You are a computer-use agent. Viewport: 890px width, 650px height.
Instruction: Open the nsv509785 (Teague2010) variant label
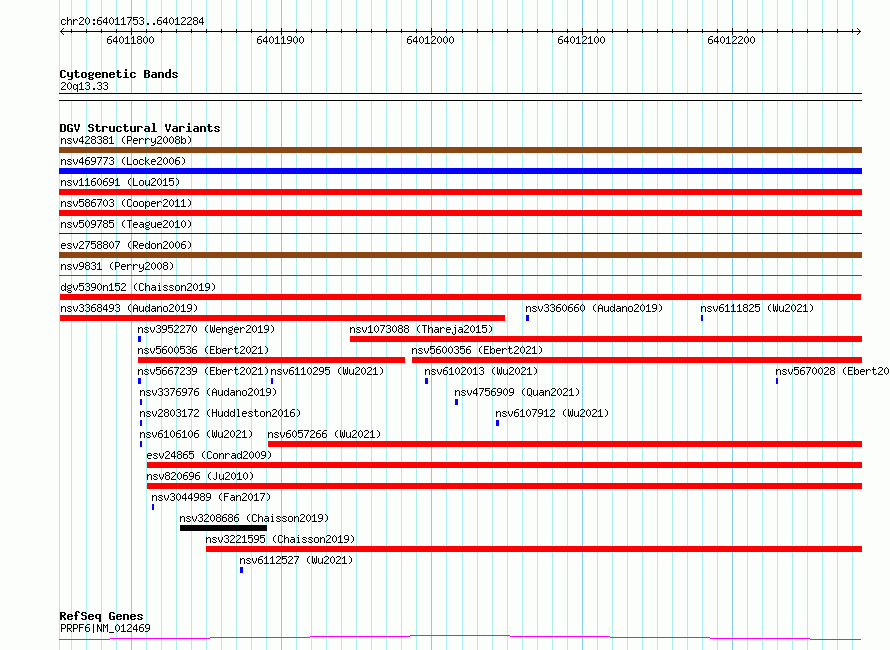tap(126, 224)
